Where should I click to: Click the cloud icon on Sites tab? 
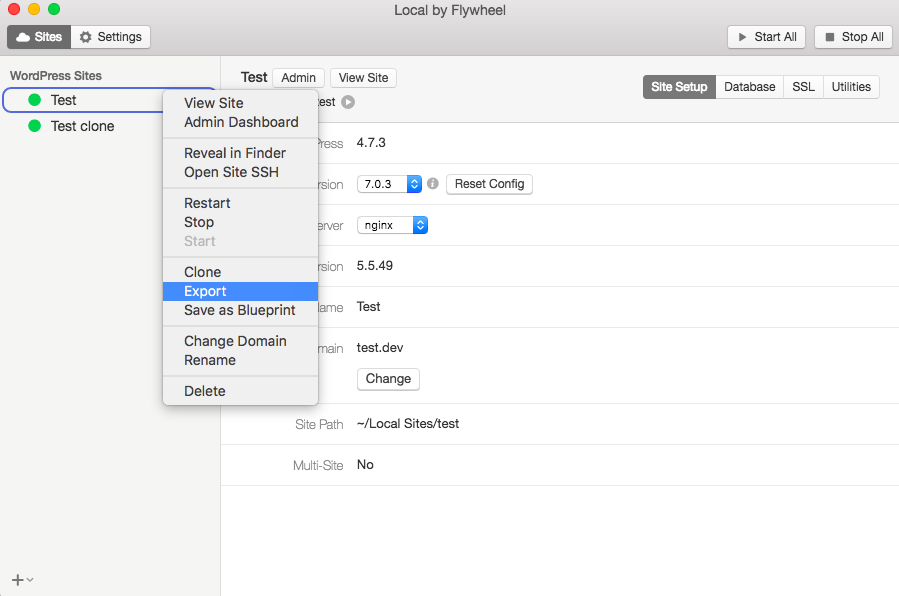click(x=23, y=37)
